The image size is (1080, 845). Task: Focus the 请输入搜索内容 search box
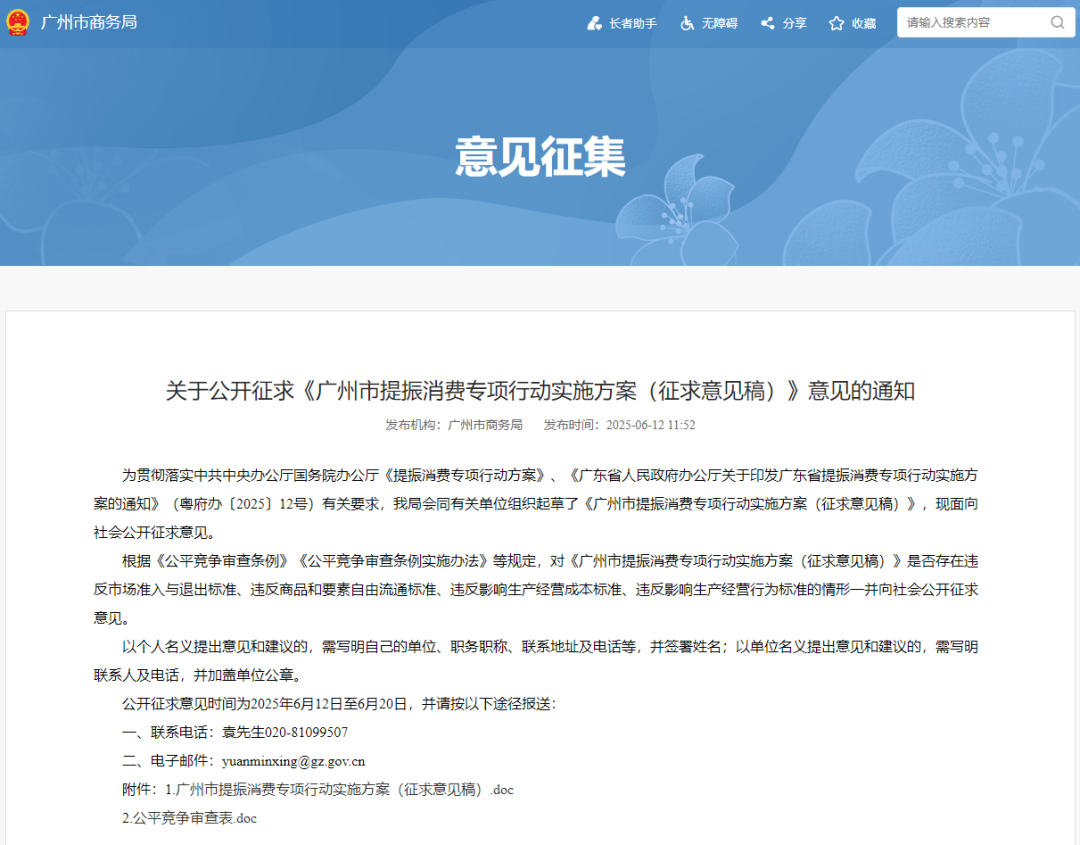click(970, 22)
